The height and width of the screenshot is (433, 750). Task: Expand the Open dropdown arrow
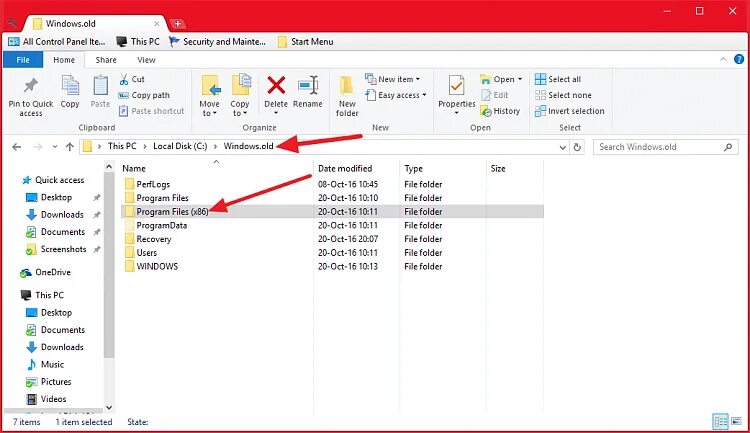pyautogui.click(x=520, y=79)
